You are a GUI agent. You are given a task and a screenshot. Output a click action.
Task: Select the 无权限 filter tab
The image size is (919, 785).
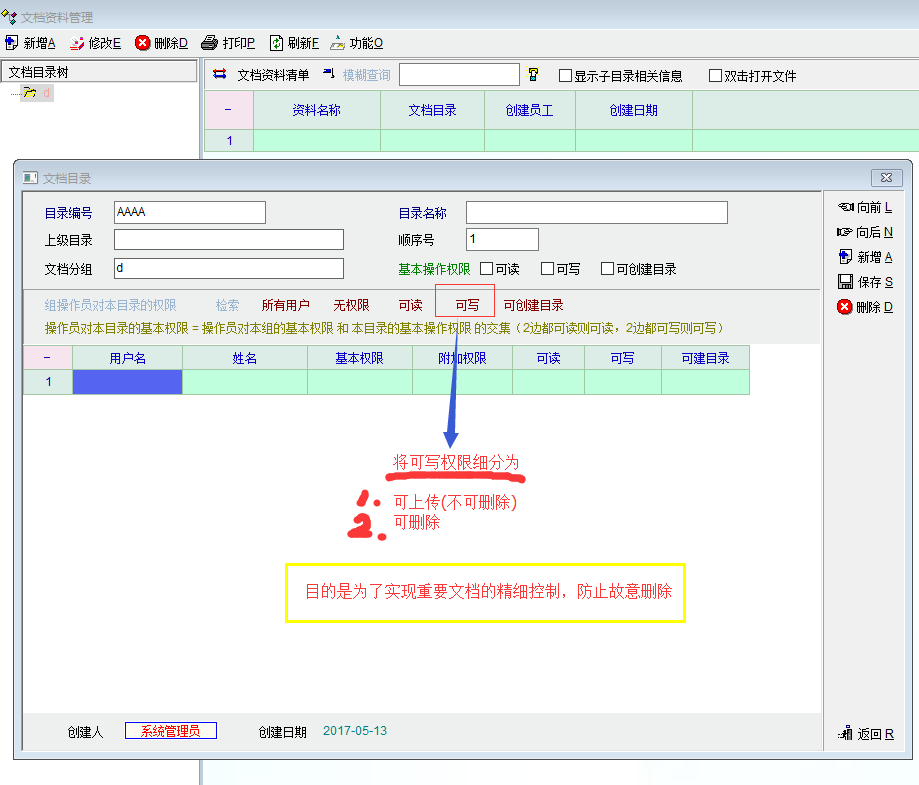pos(351,306)
